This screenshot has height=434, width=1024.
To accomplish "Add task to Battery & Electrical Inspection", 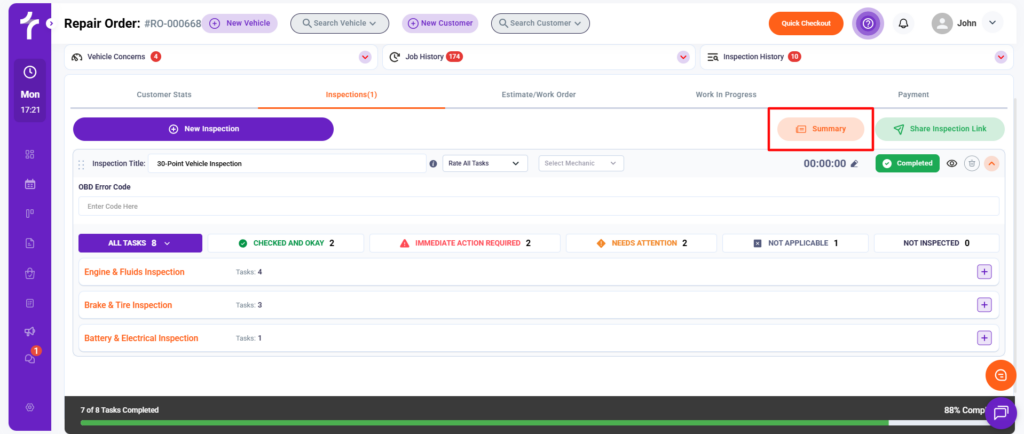I will 984,338.
